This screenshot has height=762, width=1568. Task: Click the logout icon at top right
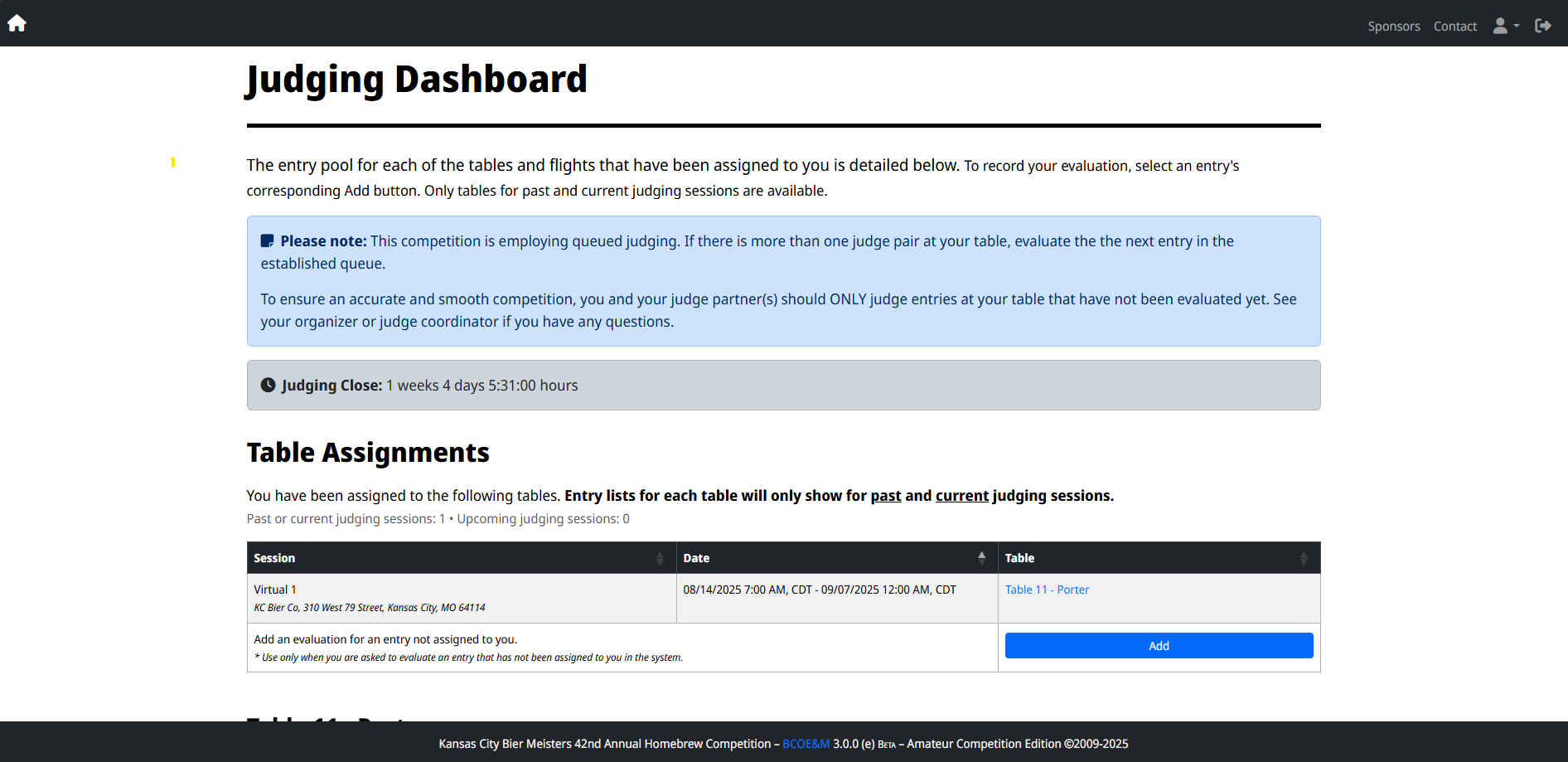(x=1542, y=26)
